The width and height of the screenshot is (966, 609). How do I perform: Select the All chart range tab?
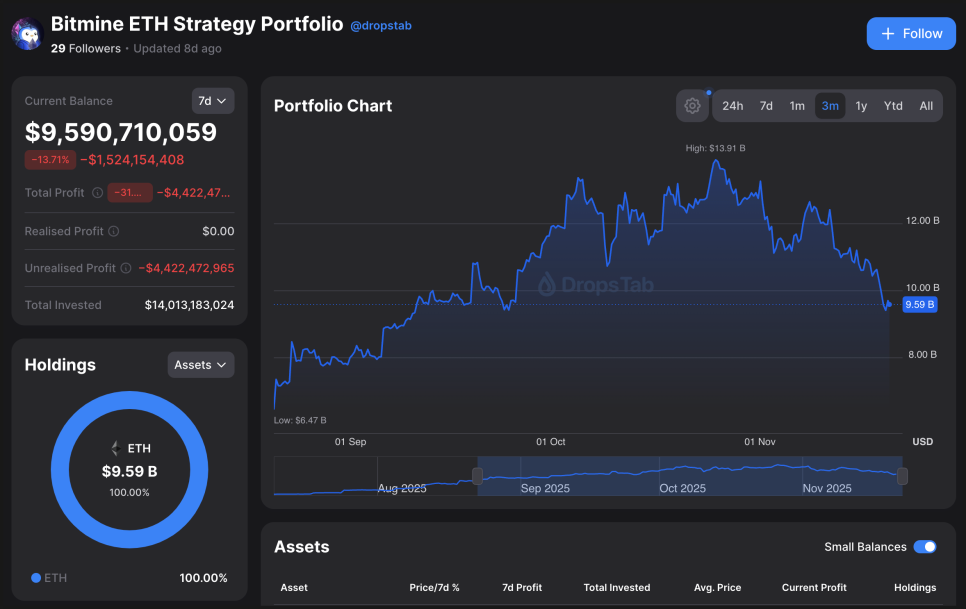point(926,106)
